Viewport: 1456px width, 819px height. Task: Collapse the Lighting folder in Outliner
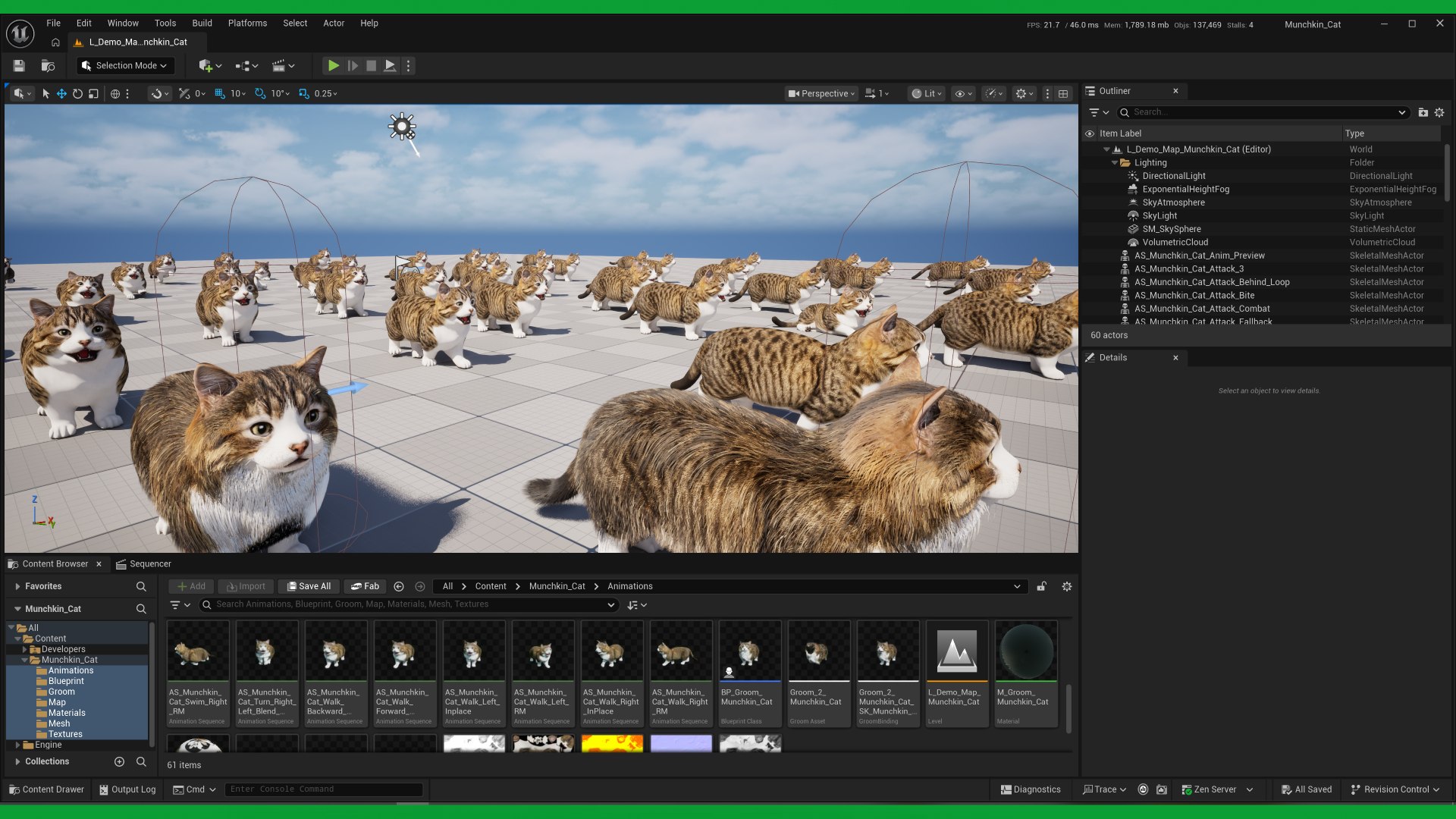(x=1115, y=163)
